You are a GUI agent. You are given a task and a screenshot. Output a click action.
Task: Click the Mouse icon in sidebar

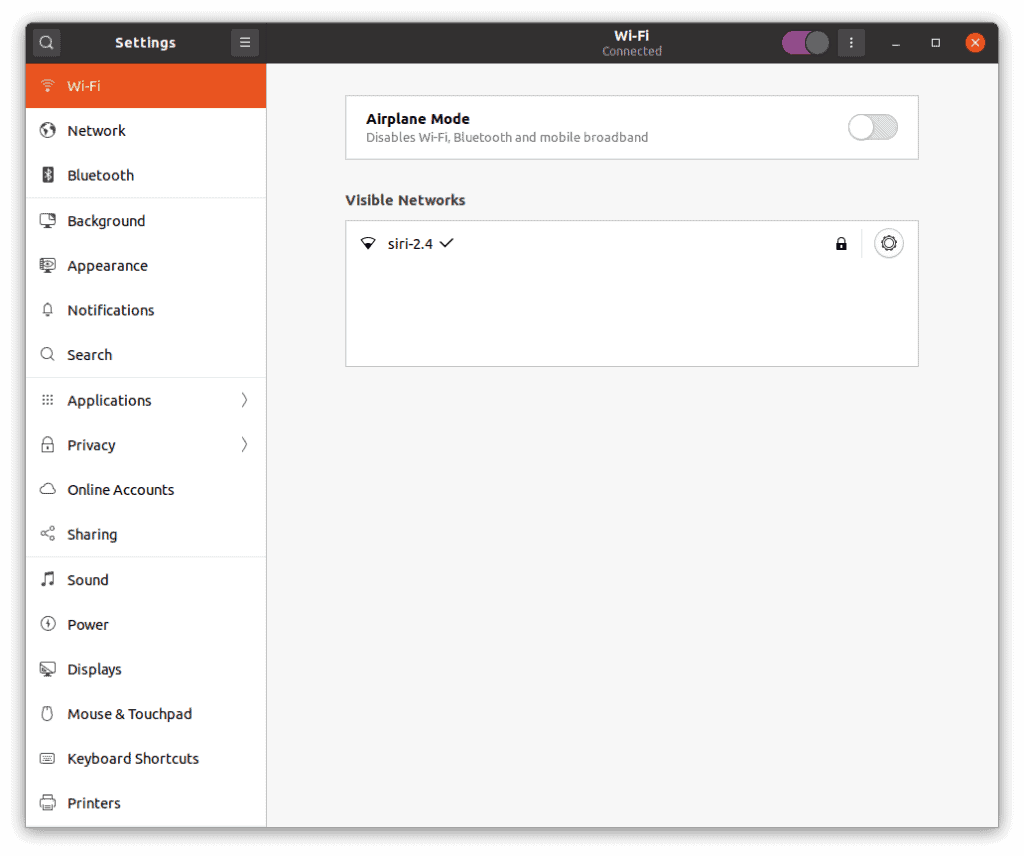(x=47, y=714)
